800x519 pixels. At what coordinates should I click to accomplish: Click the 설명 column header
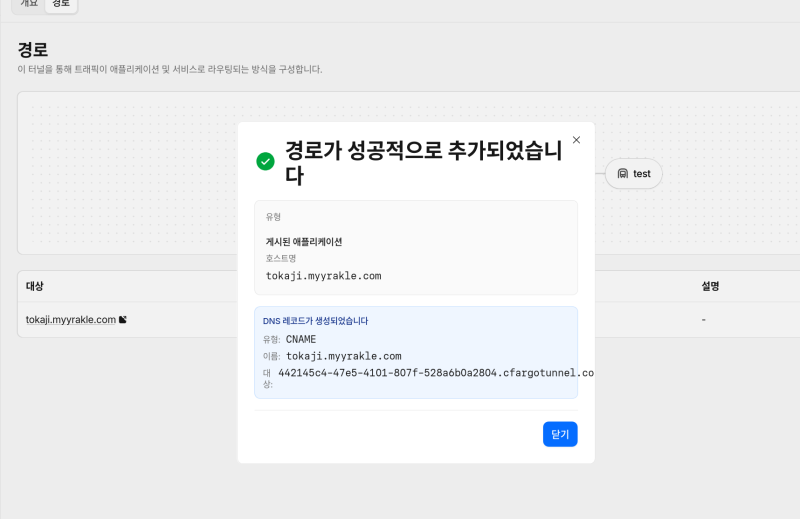(710, 286)
